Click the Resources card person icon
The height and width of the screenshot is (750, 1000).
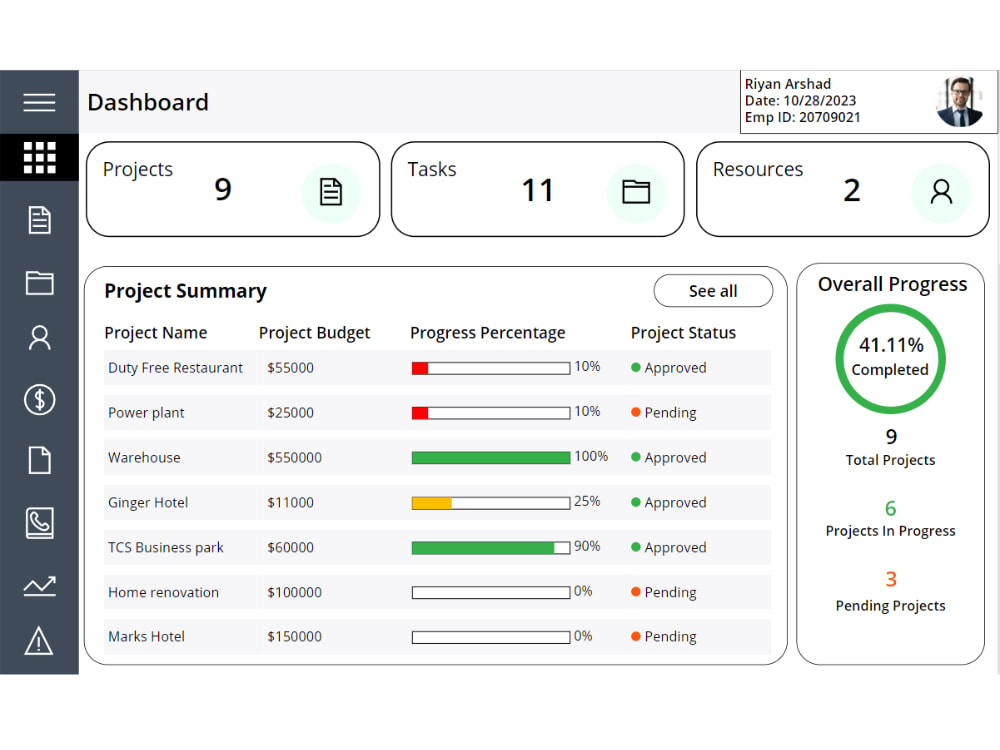point(941,192)
